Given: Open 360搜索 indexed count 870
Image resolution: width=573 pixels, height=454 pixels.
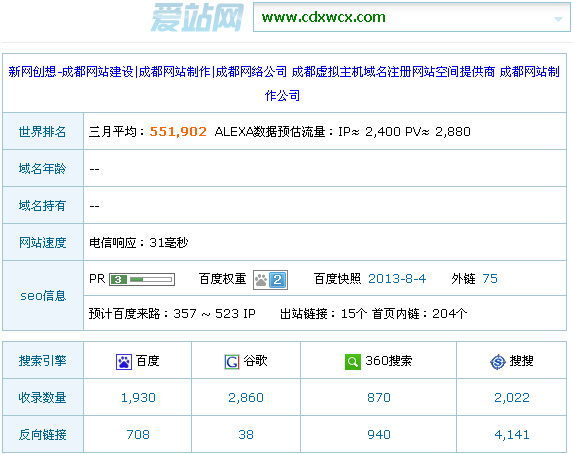Looking at the screenshot, I should click(379, 398).
